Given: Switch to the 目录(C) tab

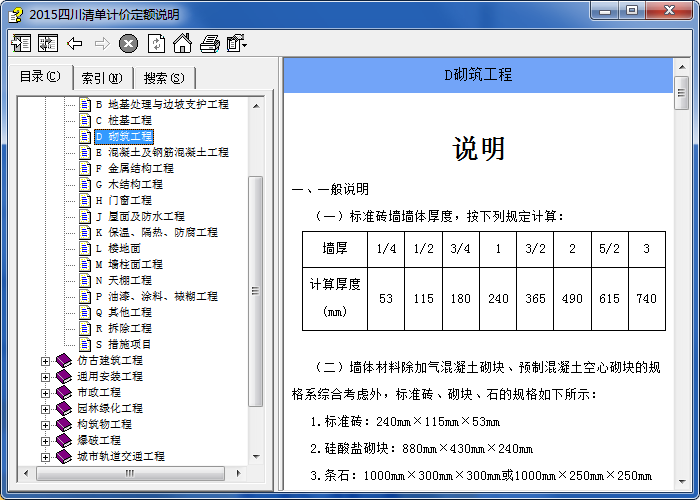Looking at the screenshot, I should pyautogui.click(x=40, y=77).
